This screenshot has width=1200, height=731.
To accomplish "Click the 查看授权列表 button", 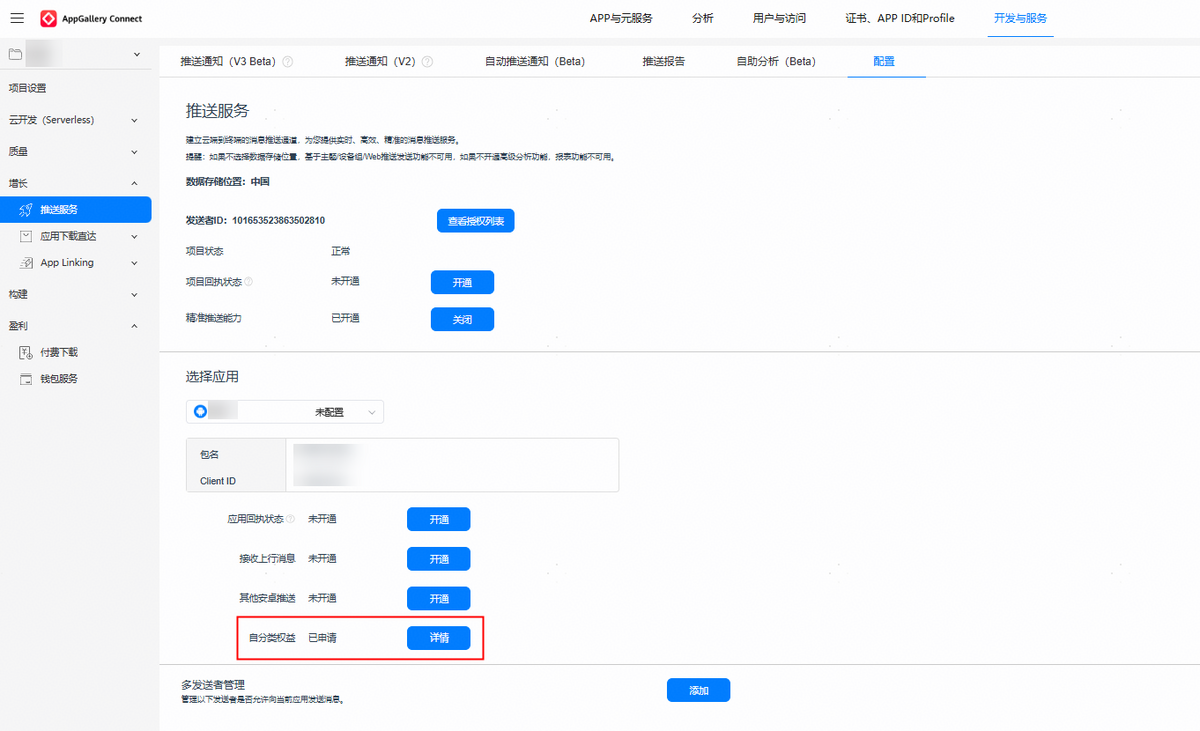I will coord(475,221).
